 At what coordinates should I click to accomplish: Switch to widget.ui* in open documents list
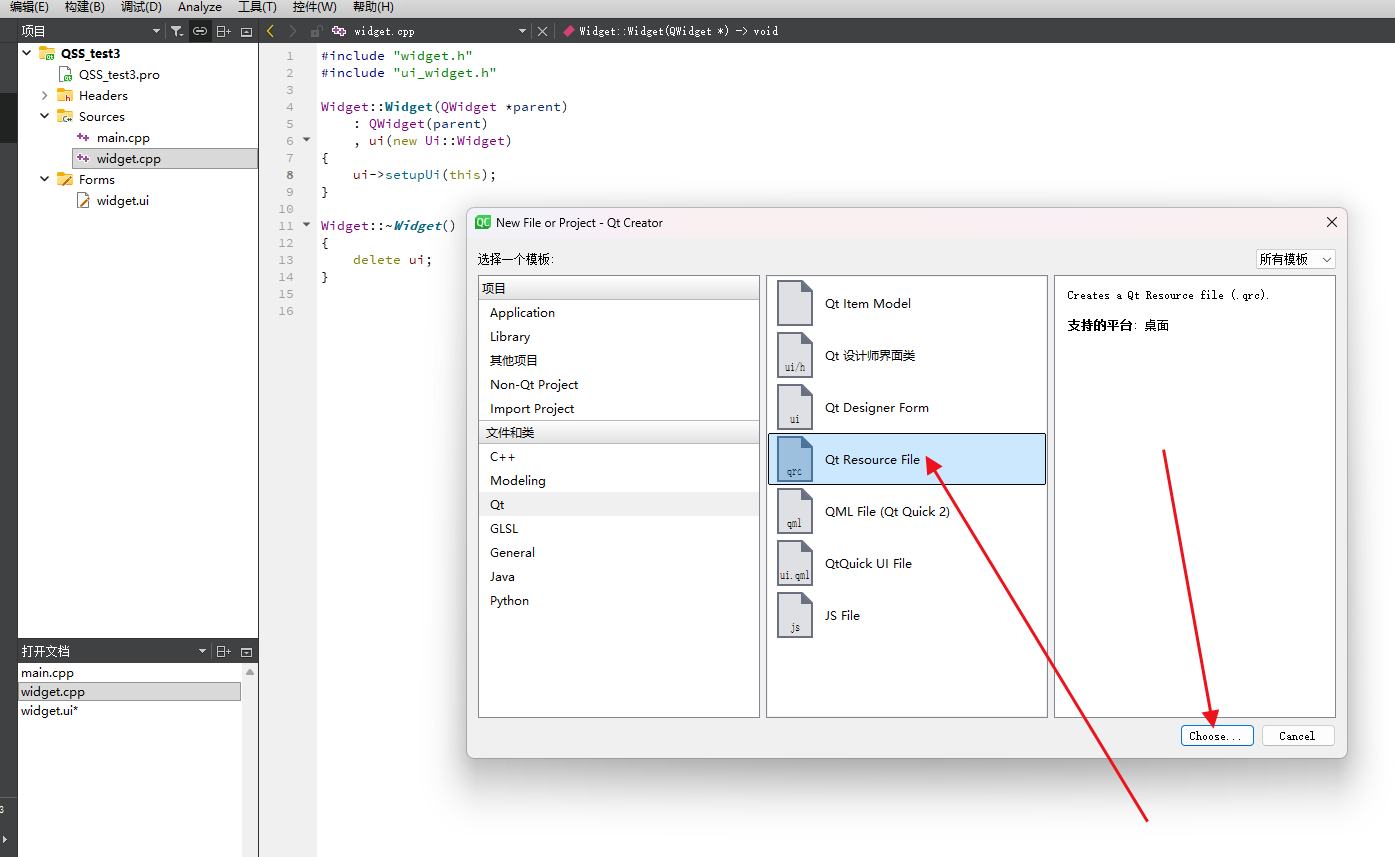point(130,711)
